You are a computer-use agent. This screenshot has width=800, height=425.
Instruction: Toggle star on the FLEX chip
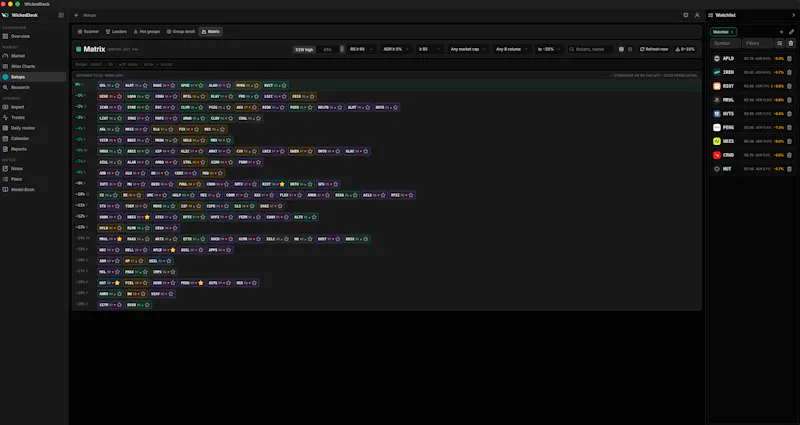[x=299, y=195]
